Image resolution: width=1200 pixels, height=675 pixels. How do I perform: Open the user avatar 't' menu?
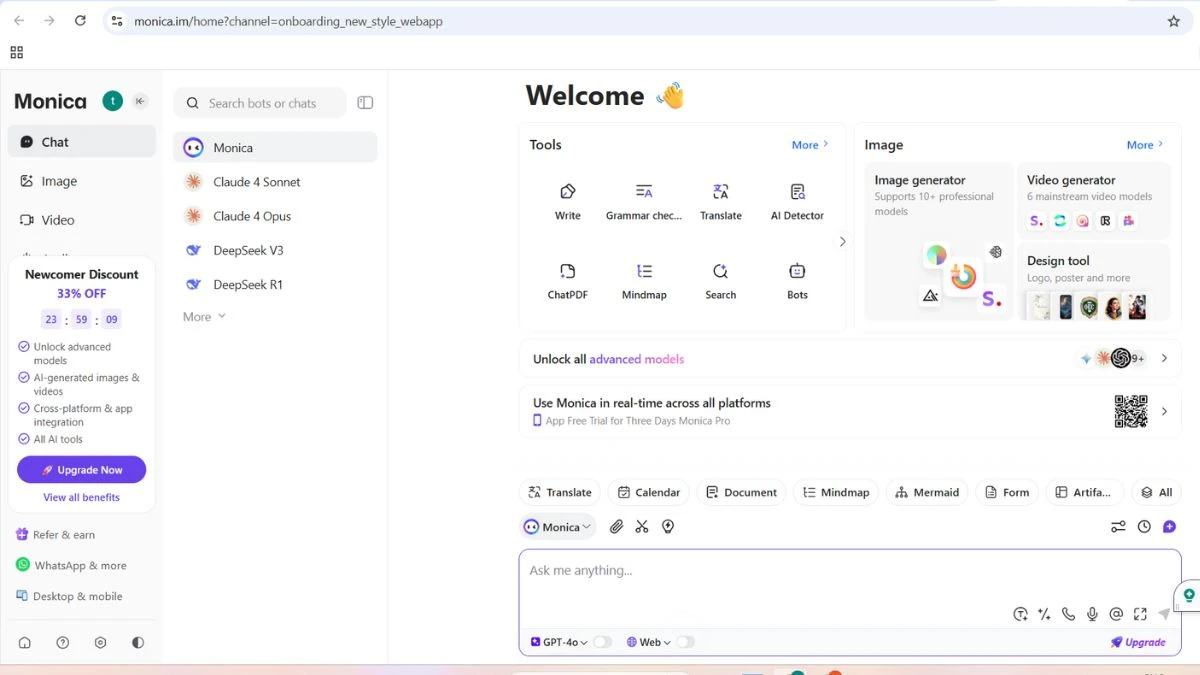[113, 101]
